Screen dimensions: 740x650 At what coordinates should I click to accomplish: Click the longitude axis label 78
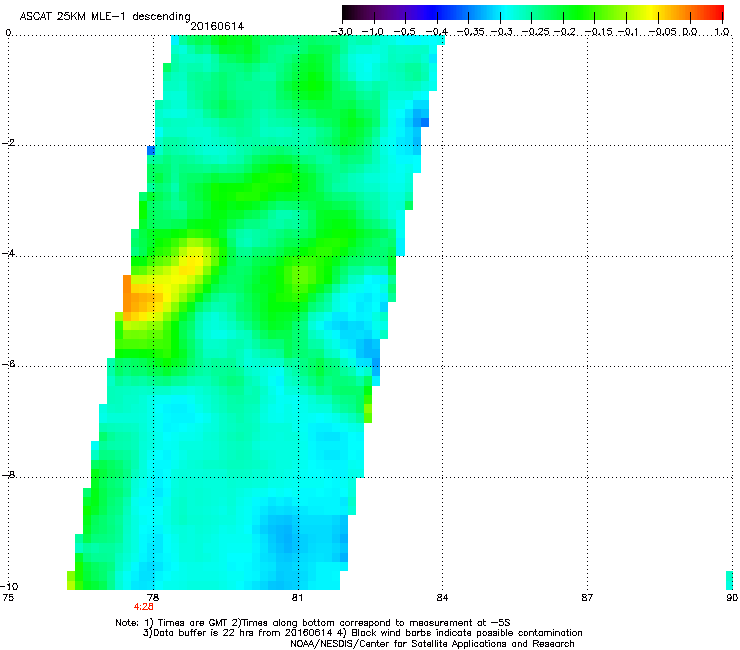pyautogui.click(x=153, y=598)
